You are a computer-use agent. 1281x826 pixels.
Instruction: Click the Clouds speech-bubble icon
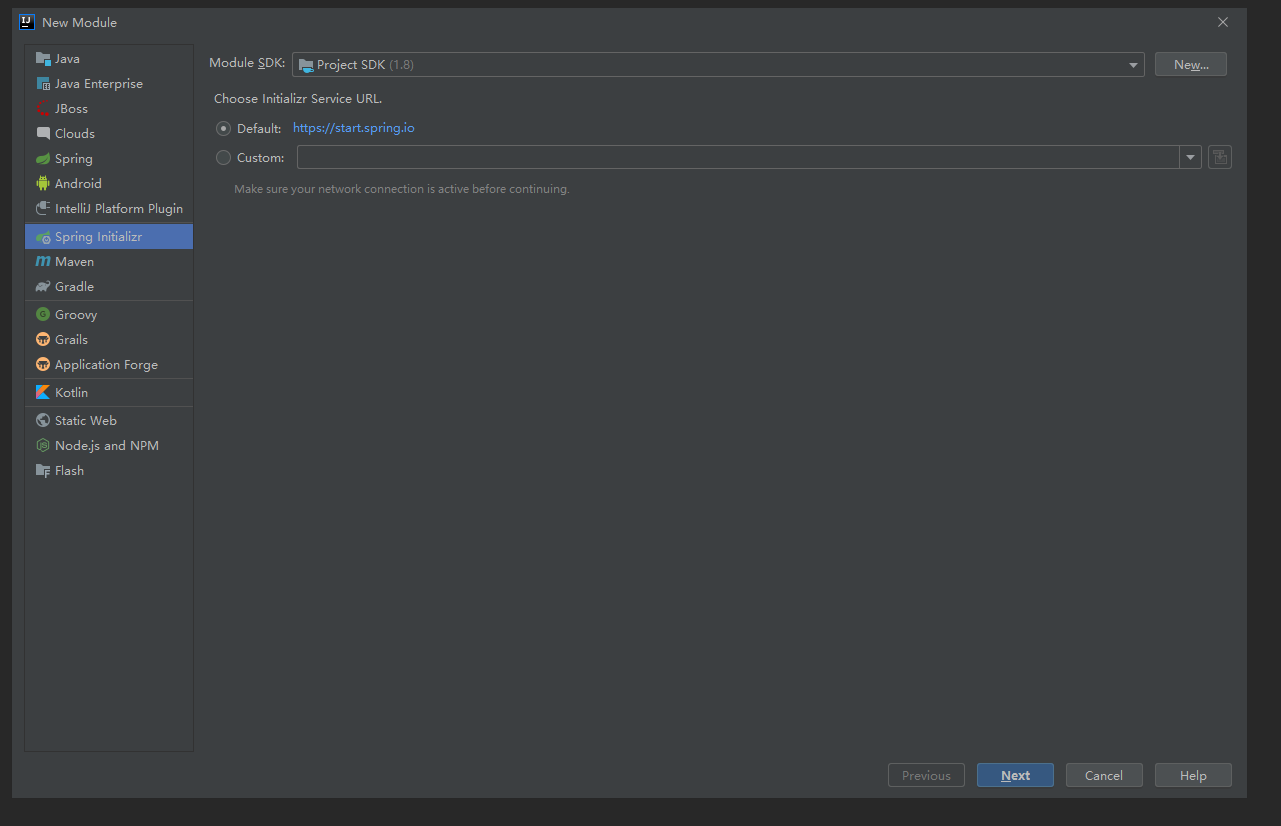[43, 133]
